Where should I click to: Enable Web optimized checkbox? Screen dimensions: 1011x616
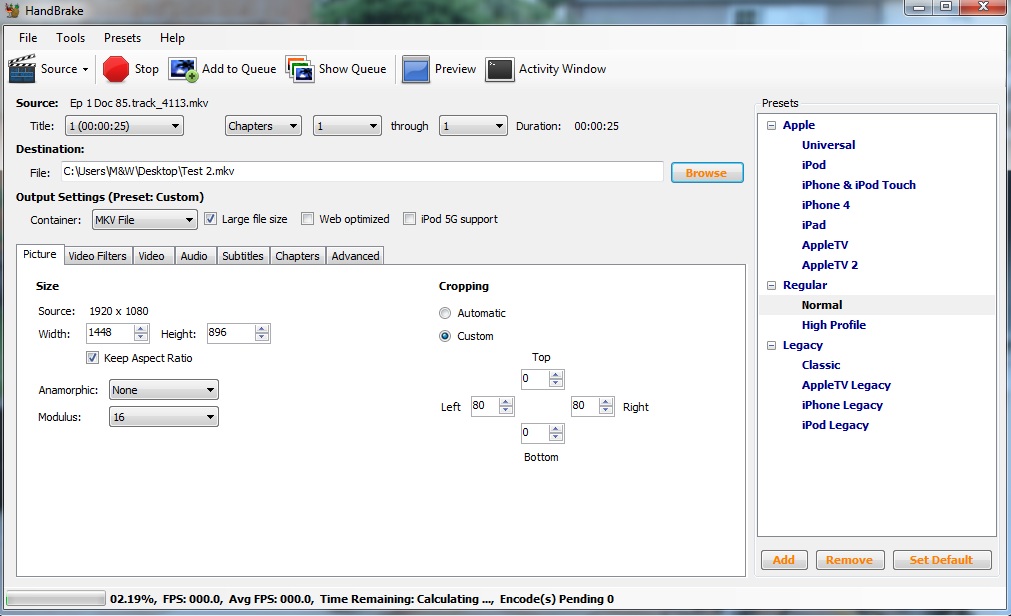click(308, 219)
